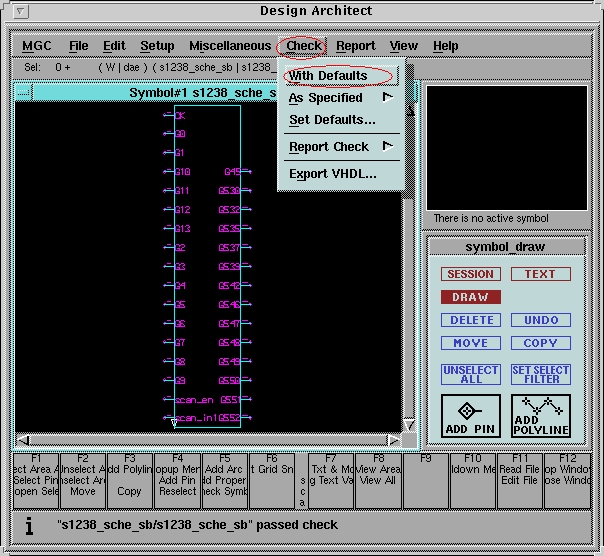
Task: Click the UNDO button
Action: point(540,320)
